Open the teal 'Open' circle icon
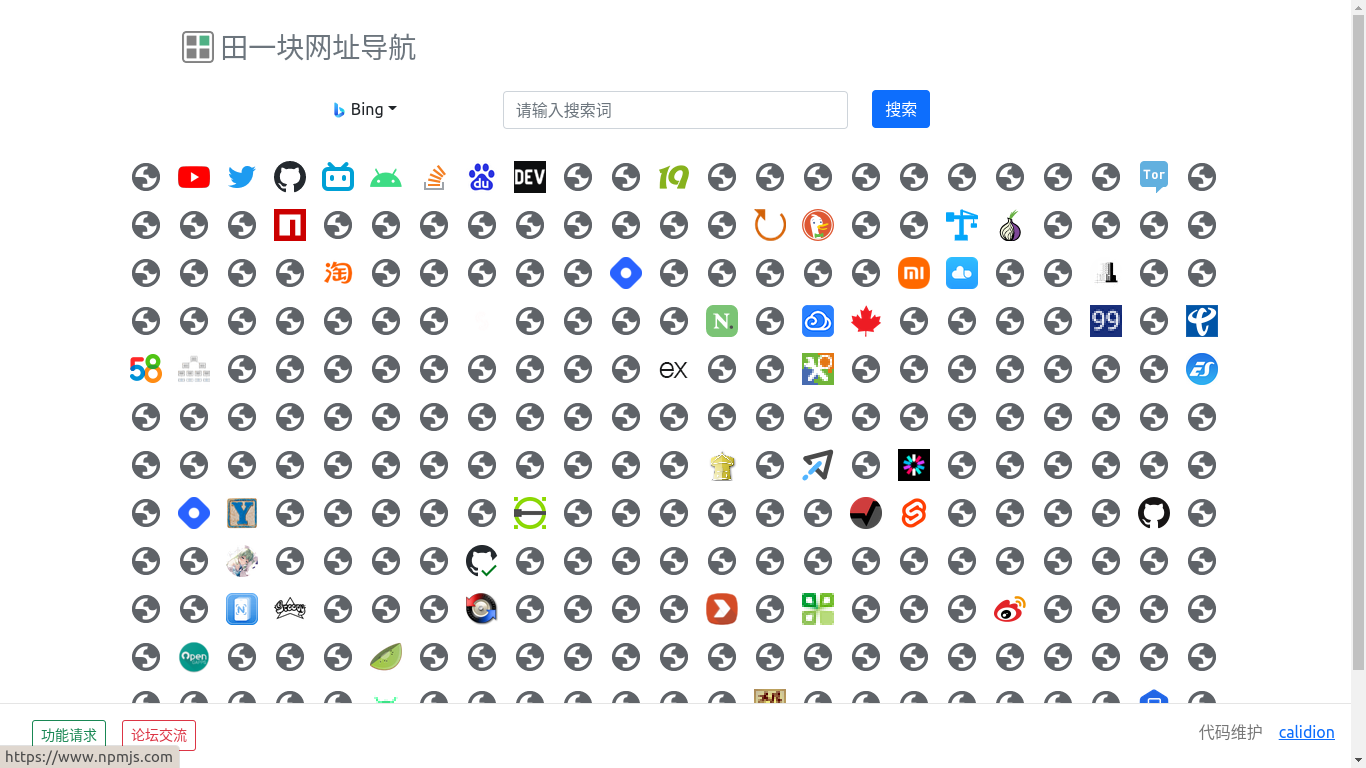 click(x=194, y=657)
